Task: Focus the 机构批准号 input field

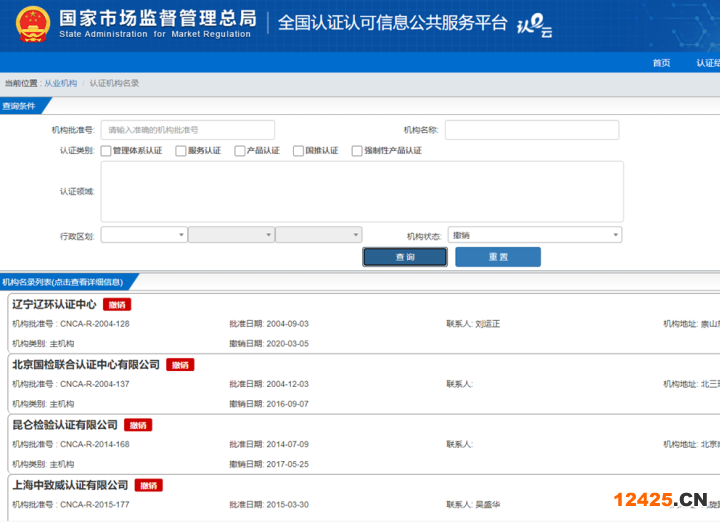Action: click(174, 130)
